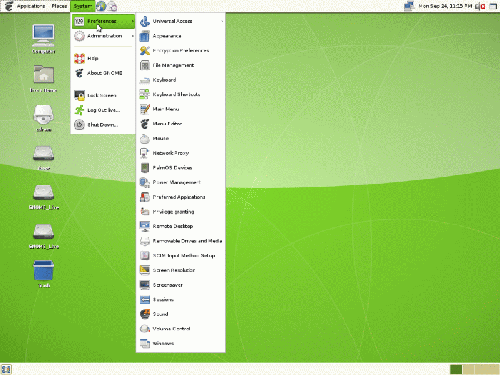Click the Keyboard Shortcuts icon
The height and width of the screenshot is (375, 500).
point(145,94)
